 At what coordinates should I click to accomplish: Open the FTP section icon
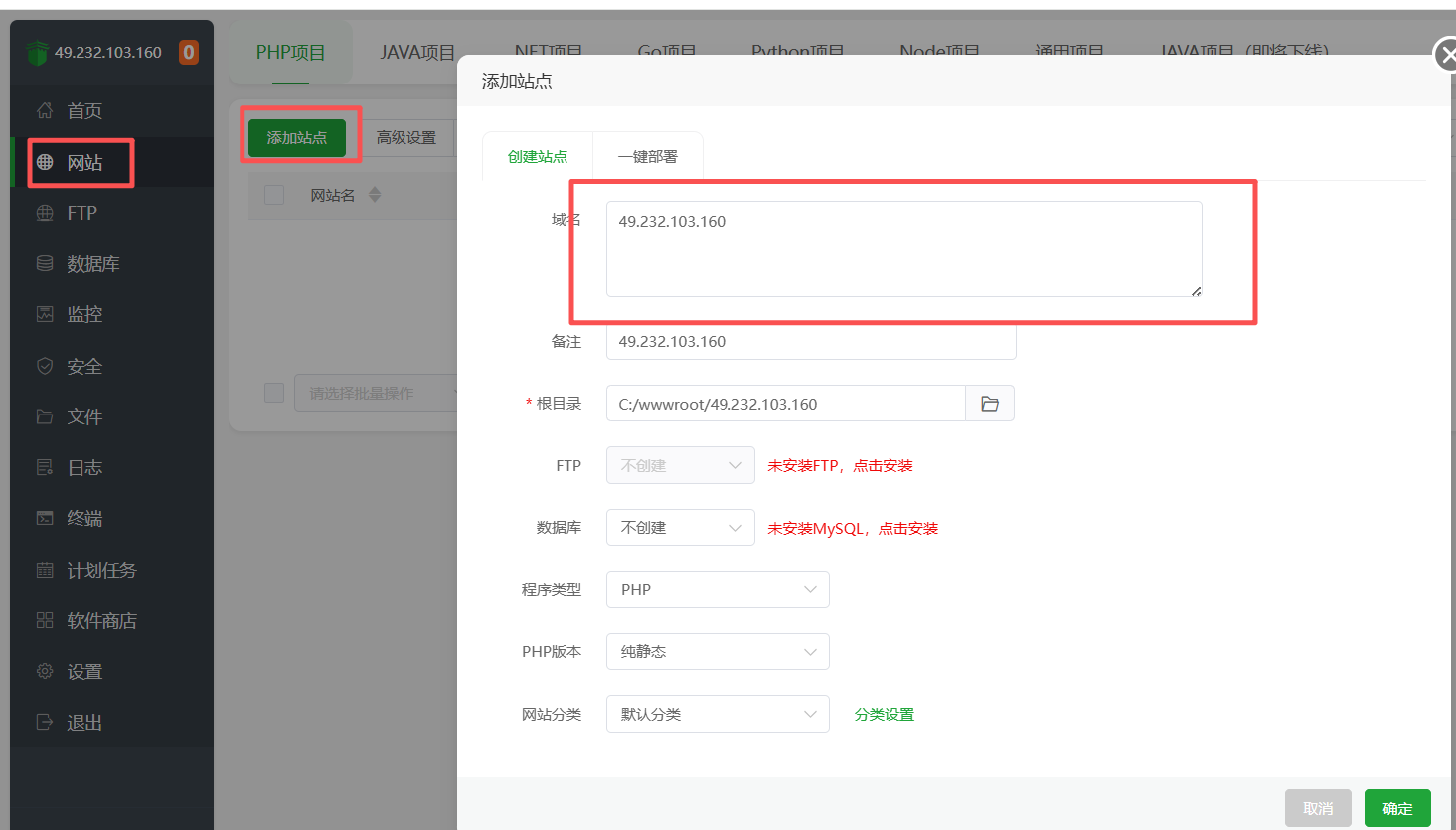point(45,213)
